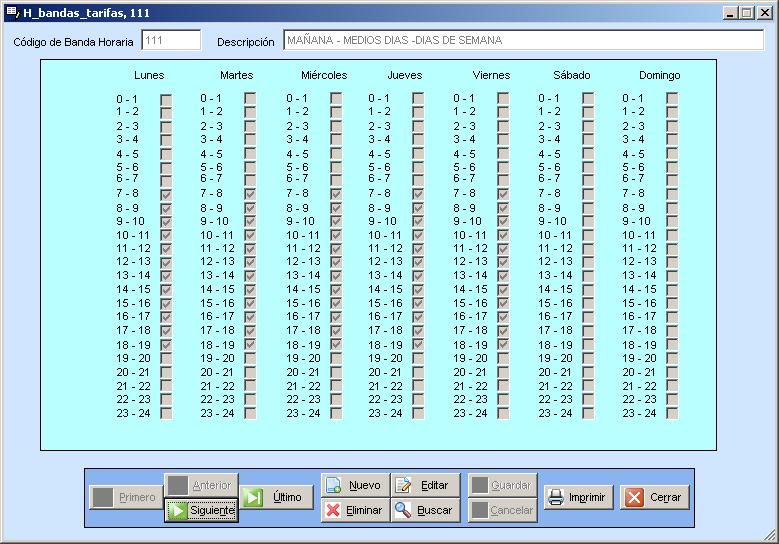This screenshot has width=779, height=544.
Task: Toggle Sábado 17 - 18 checkbox
Action: click(x=588, y=330)
